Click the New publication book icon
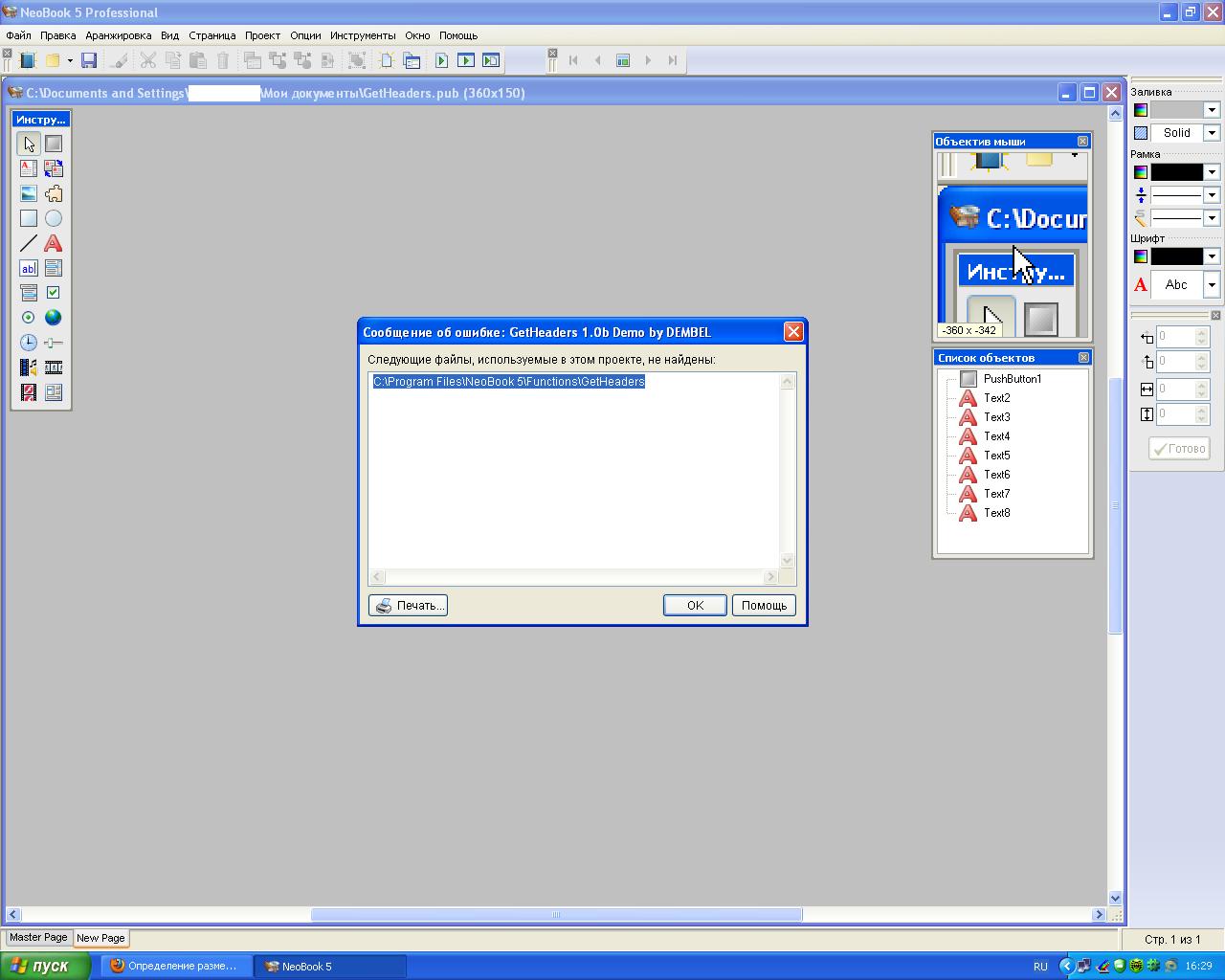The width and height of the screenshot is (1225, 980). [27, 60]
